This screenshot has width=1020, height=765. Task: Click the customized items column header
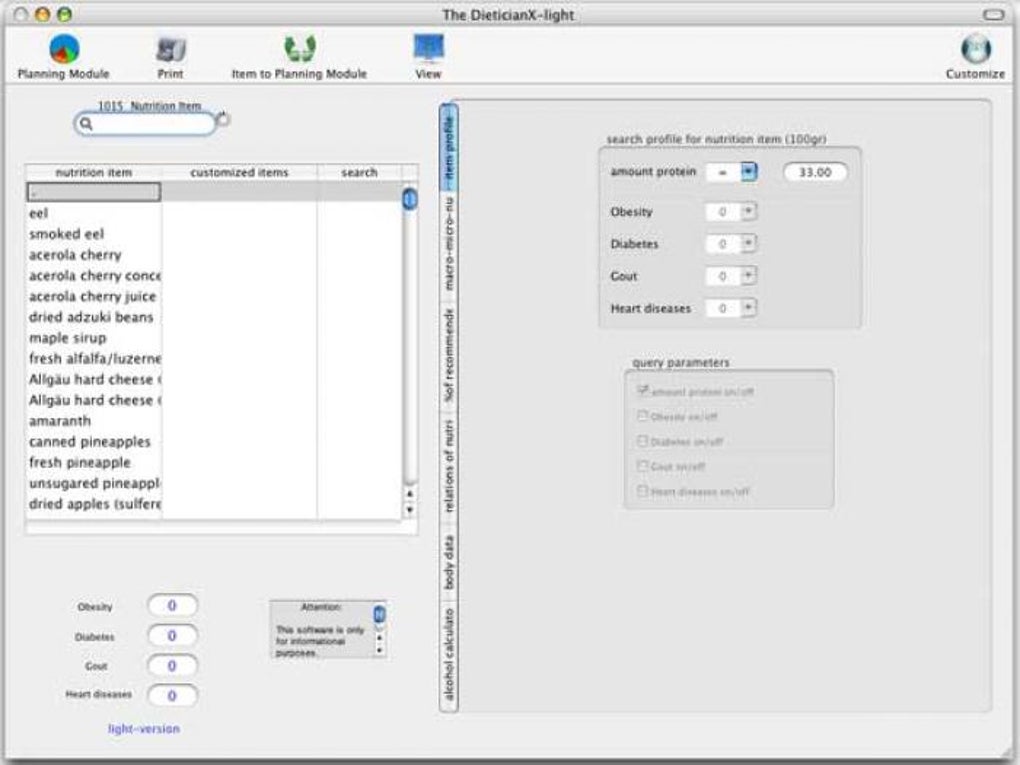[239, 172]
